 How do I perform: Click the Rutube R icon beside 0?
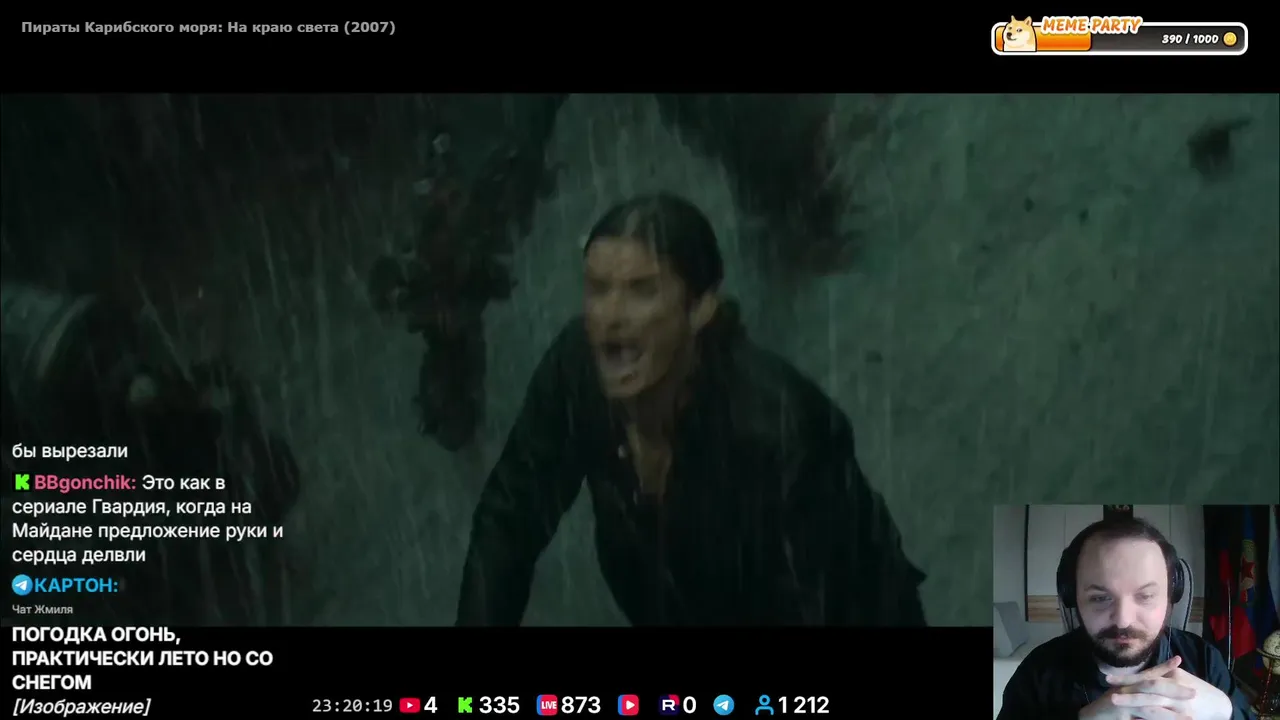pyautogui.click(x=669, y=705)
